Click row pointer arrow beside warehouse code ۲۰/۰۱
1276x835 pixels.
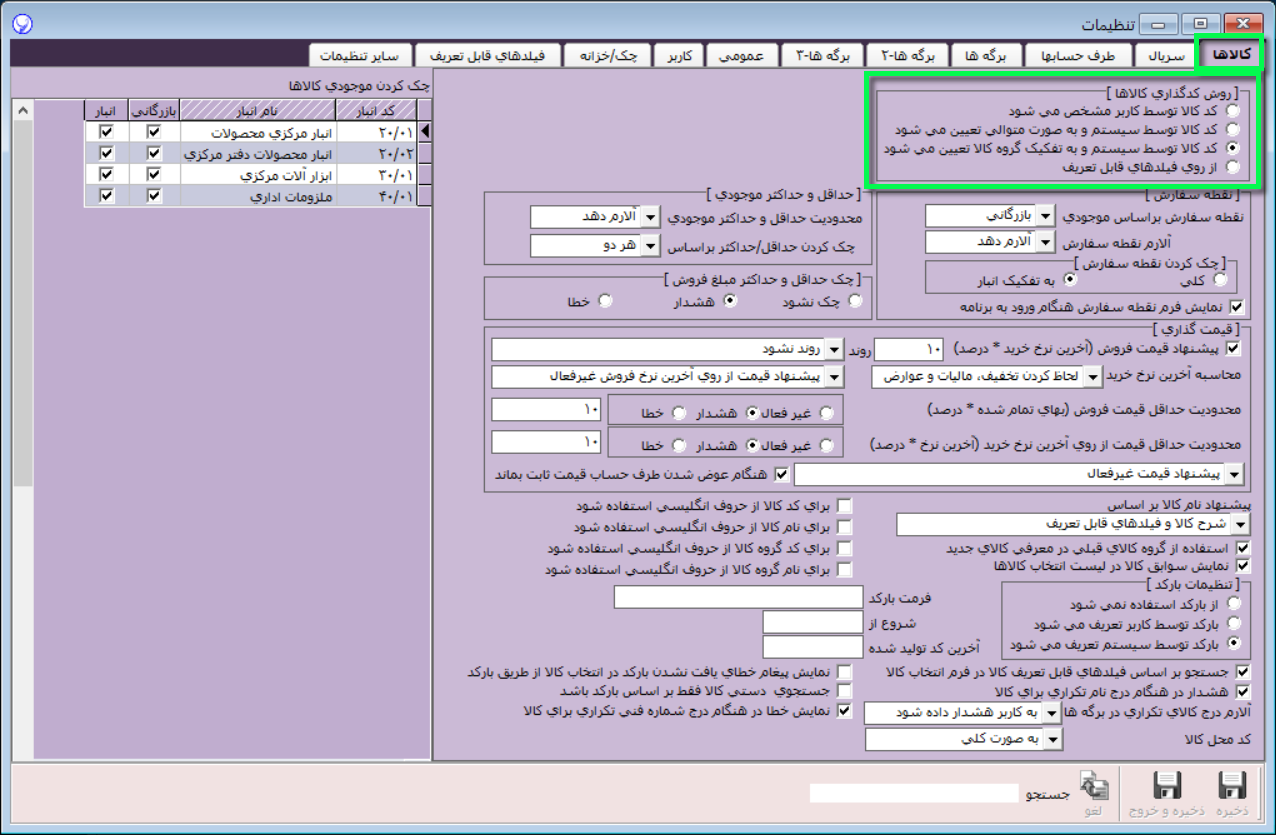click(x=425, y=132)
